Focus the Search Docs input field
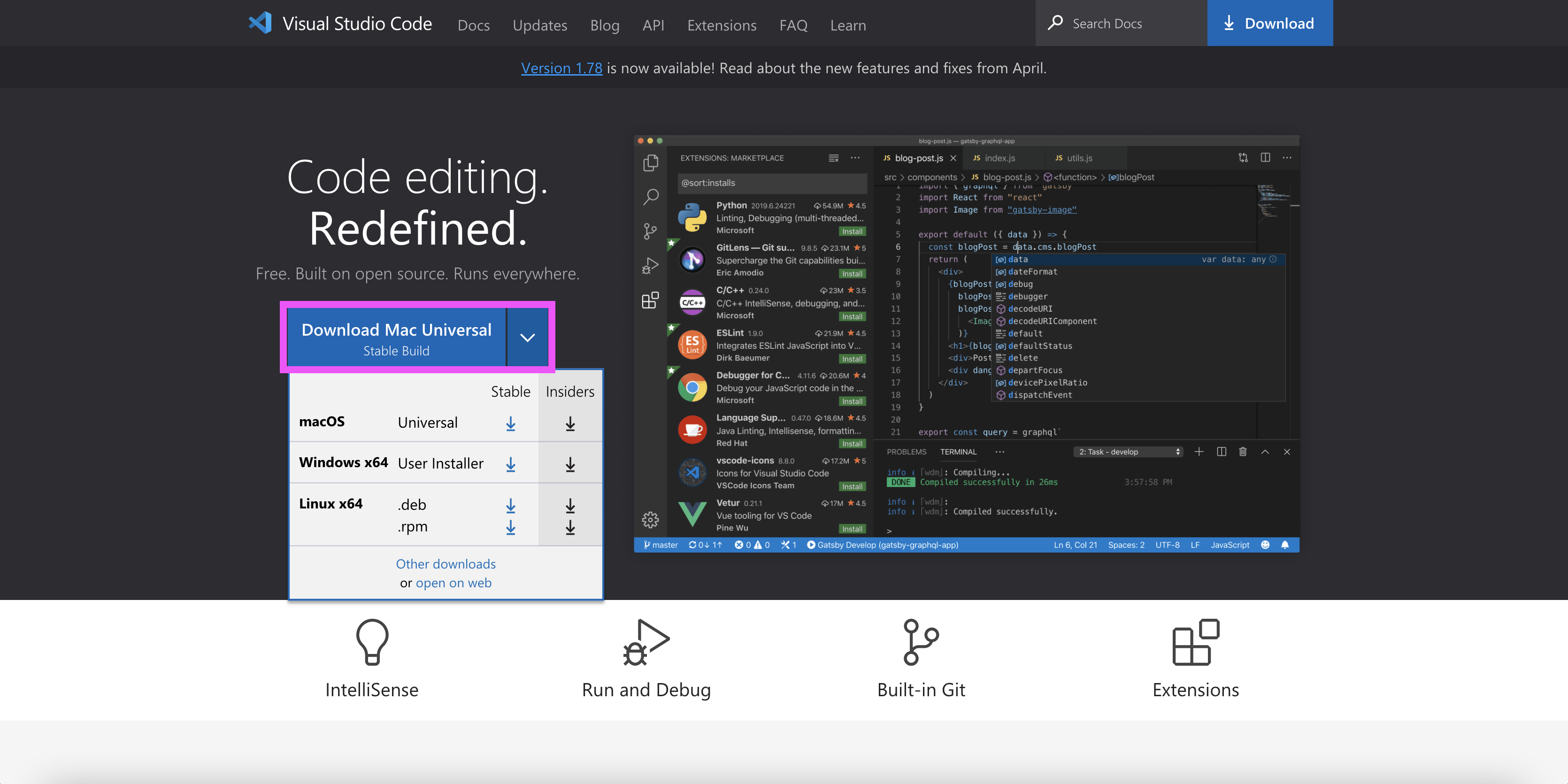Image resolution: width=1568 pixels, height=784 pixels. click(1132, 23)
